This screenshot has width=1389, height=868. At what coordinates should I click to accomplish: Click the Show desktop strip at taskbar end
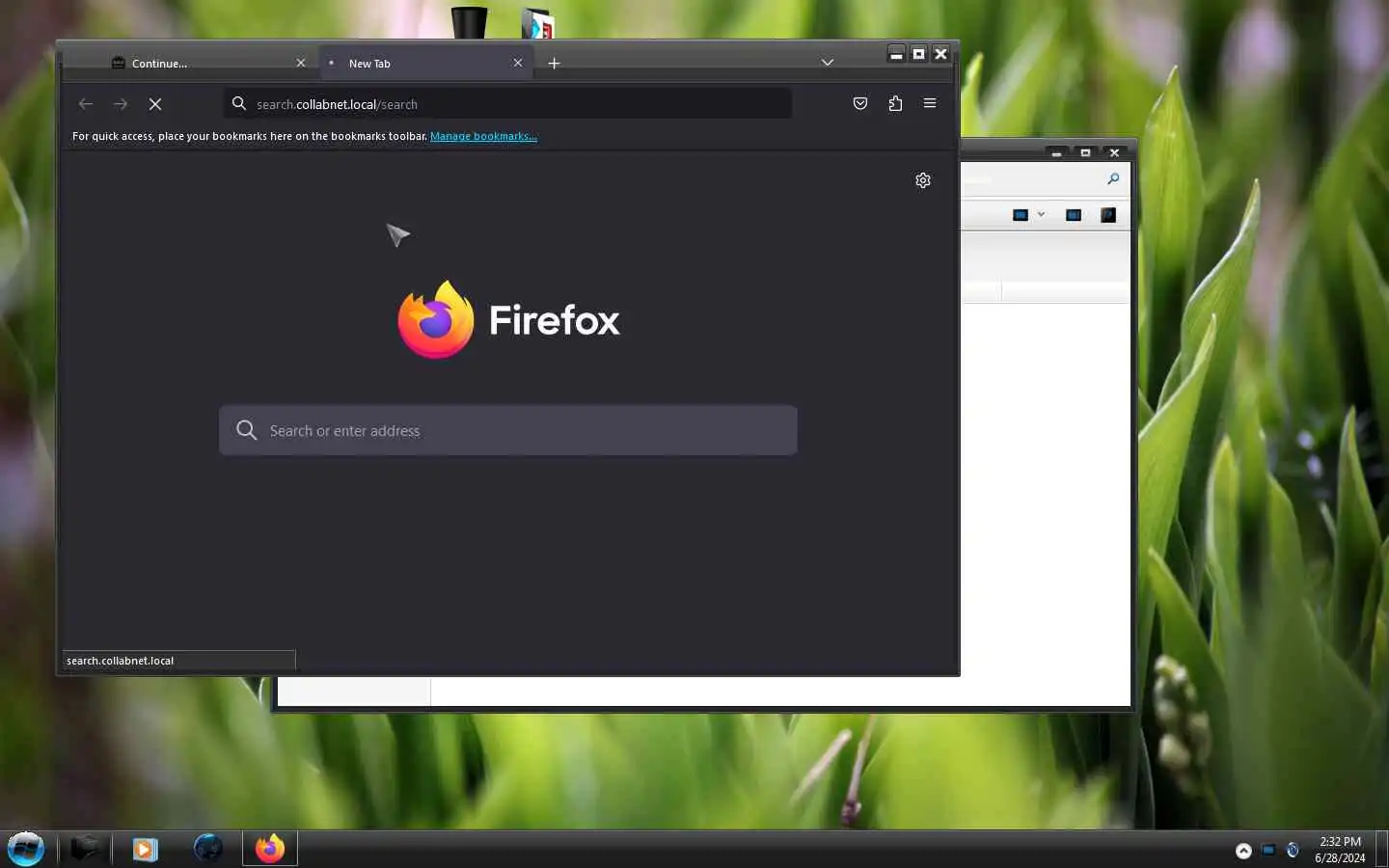(x=1381, y=849)
